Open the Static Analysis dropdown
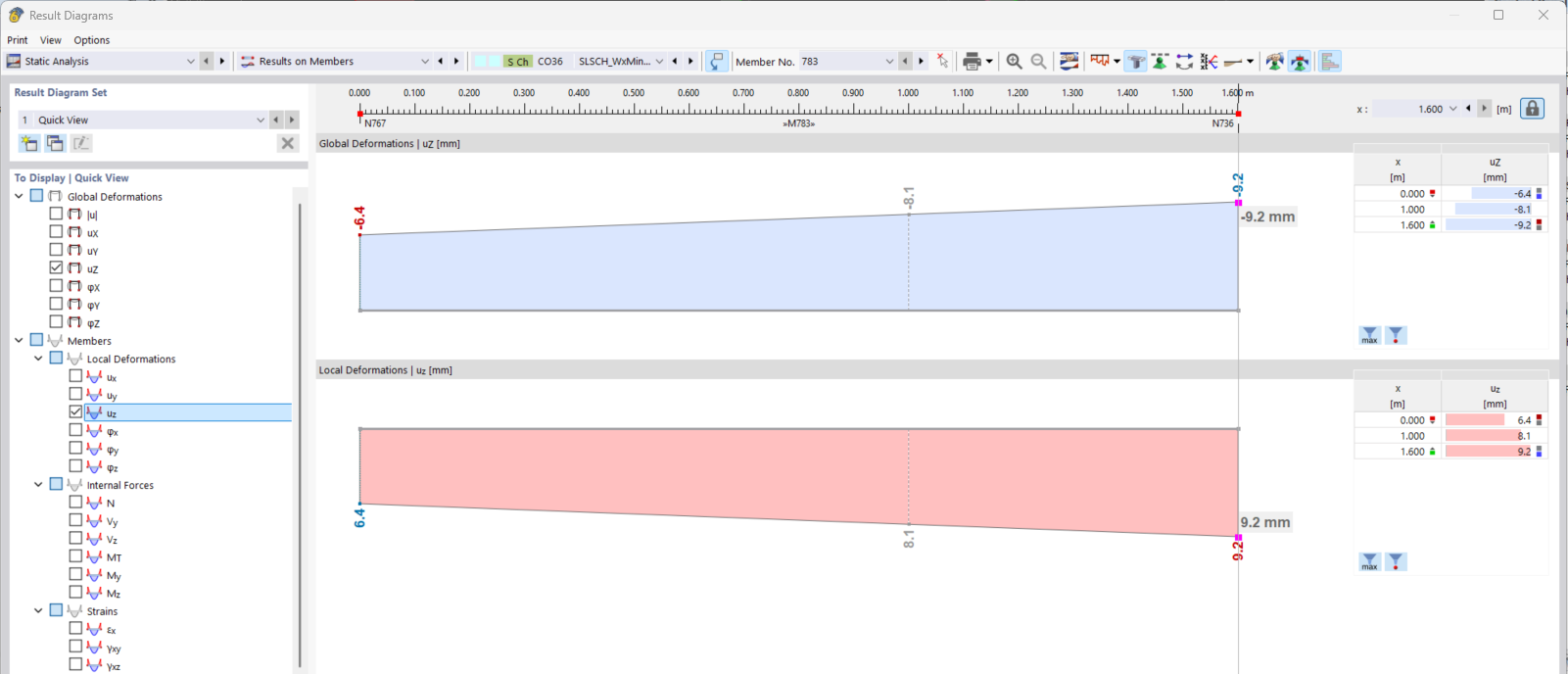1568x674 pixels. point(190,62)
